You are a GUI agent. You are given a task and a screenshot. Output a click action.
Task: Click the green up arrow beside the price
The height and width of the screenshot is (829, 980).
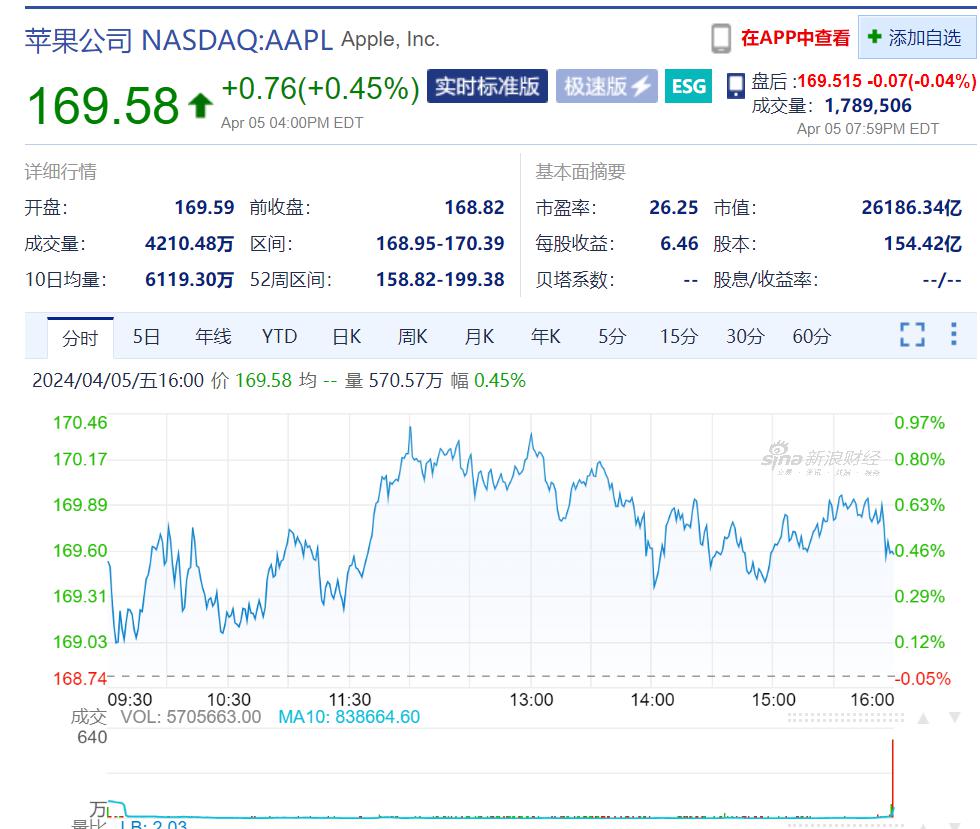[200, 104]
